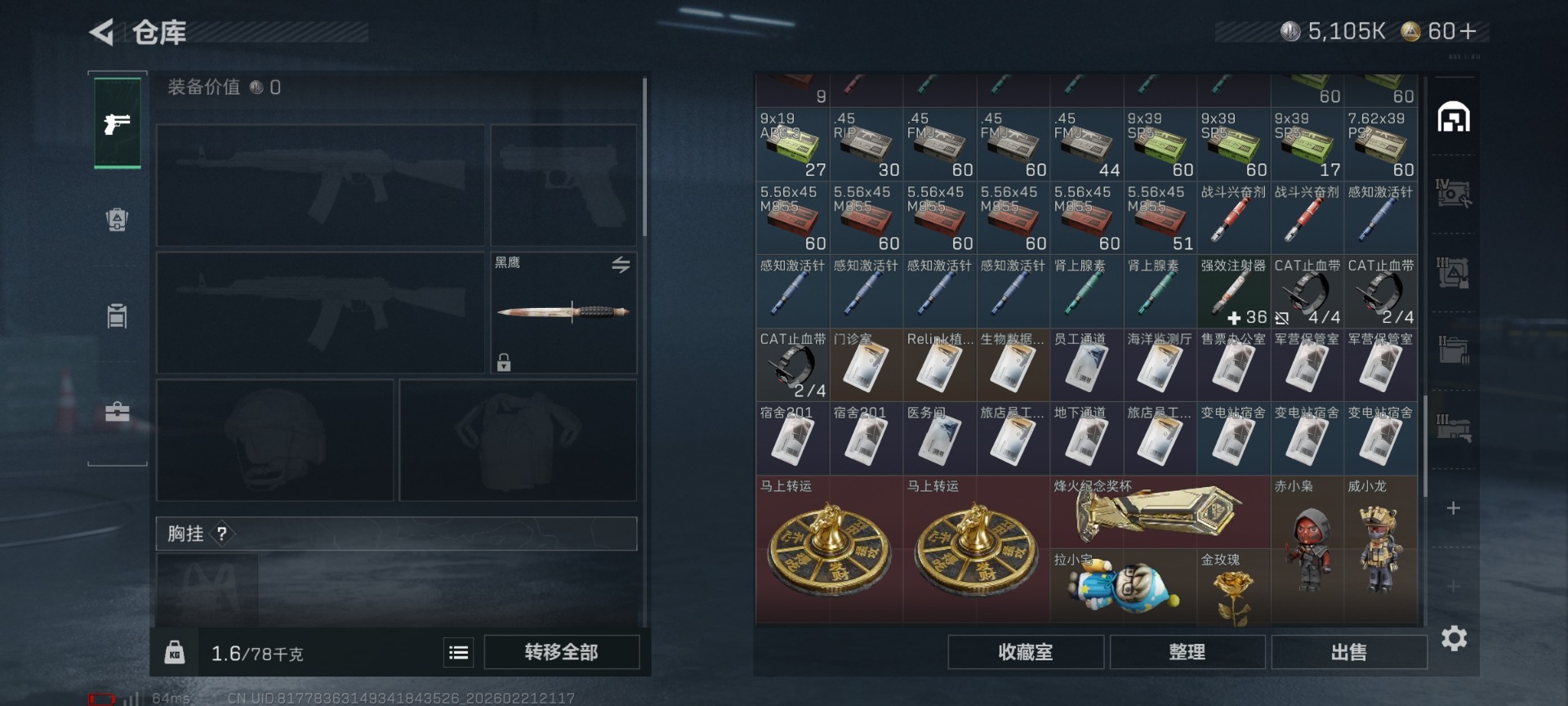Image resolution: width=1568 pixels, height=706 pixels.
Task: Toggle the lock icon on the knife slot
Action: [x=504, y=362]
